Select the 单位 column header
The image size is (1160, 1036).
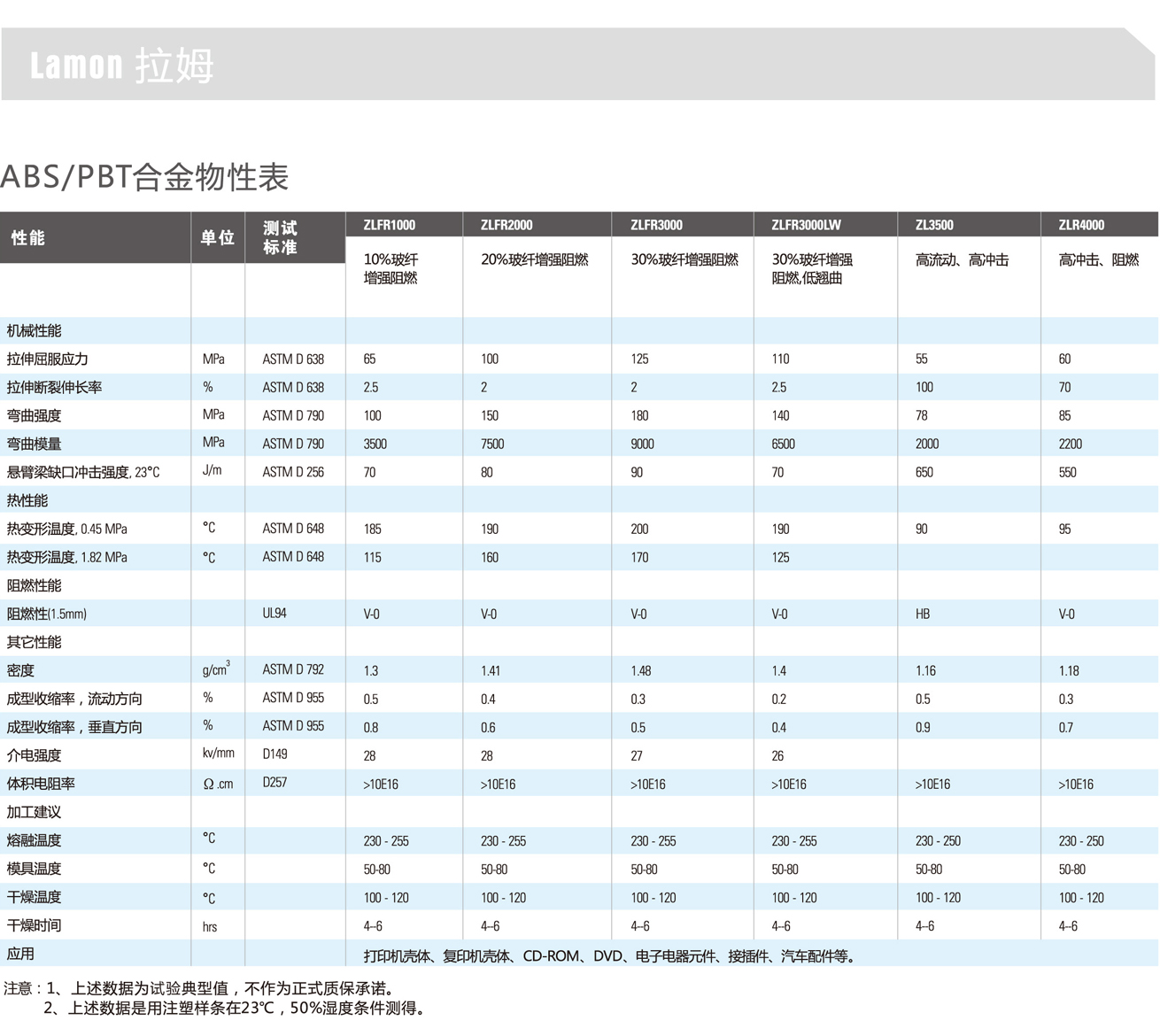[x=217, y=237]
